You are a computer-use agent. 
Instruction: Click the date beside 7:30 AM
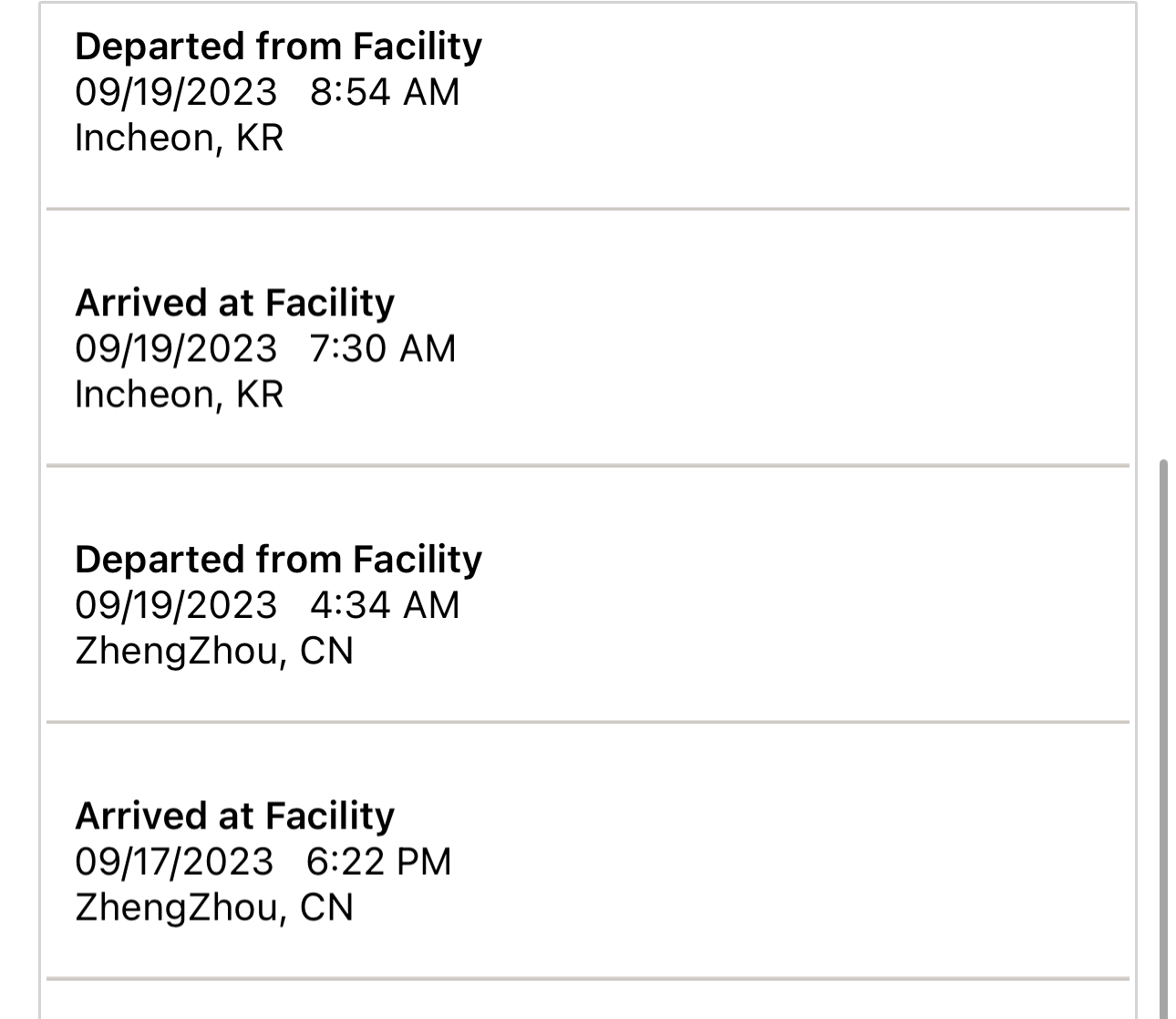pyautogui.click(x=176, y=349)
